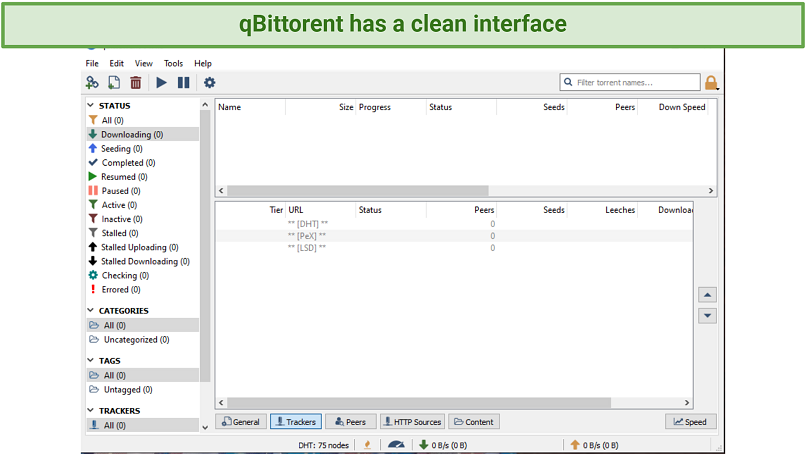806x456 pixels.
Task: Click the red Delete torrent trash icon
Action: pyautogui.click(x=136, y=82)
